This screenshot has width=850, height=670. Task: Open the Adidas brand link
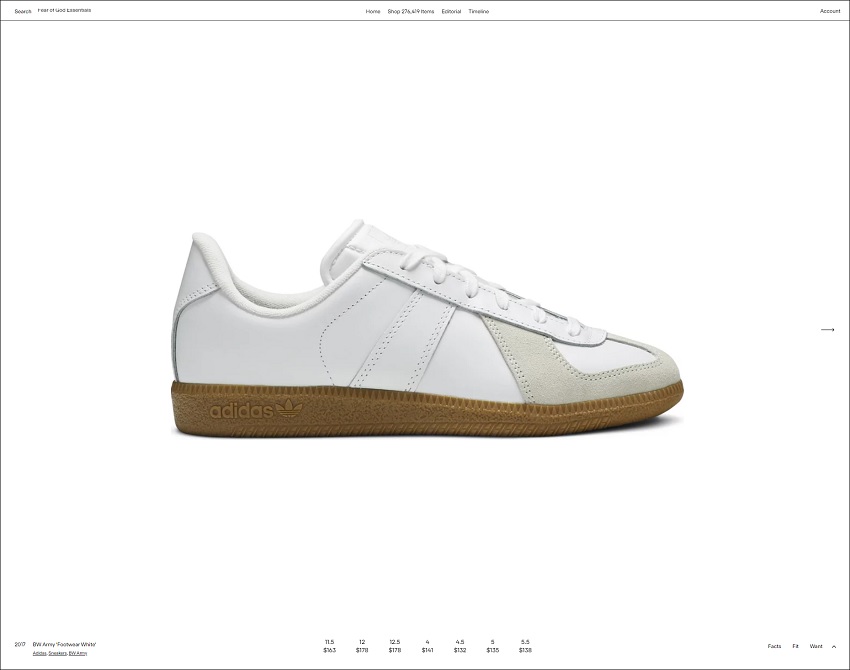point(39,653)
